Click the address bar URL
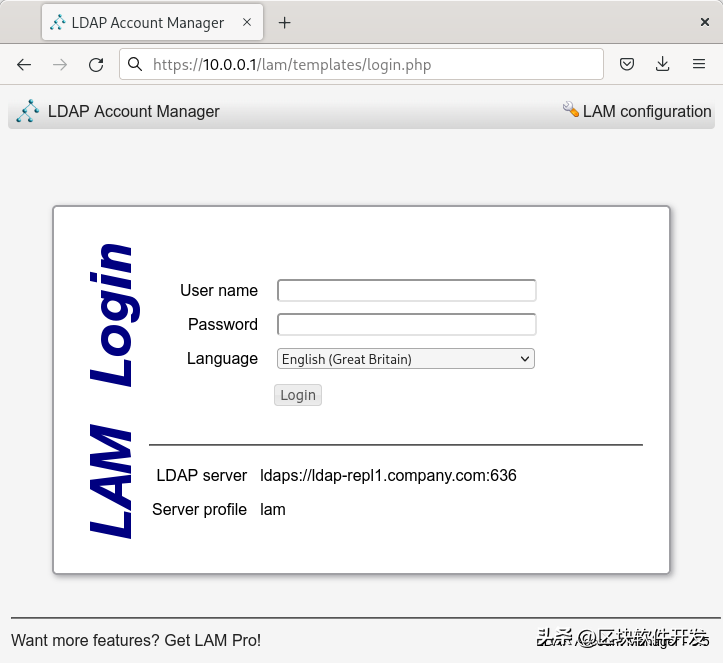 (292, 65)
